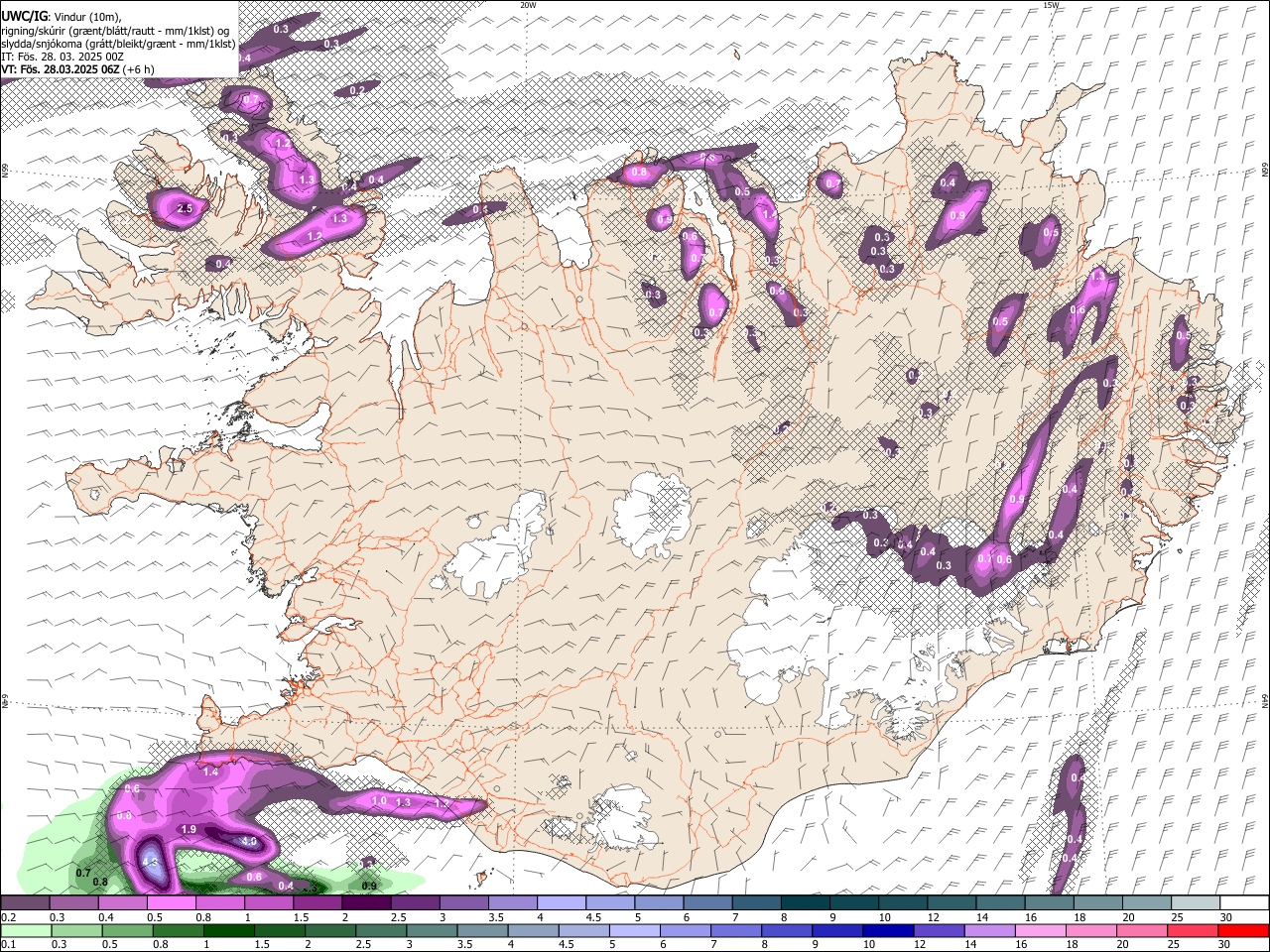Screen dimensions: 1270x952
Task: Pick the 30 bright red swatch in the lower rain scale
Action: coord(1244,930)
